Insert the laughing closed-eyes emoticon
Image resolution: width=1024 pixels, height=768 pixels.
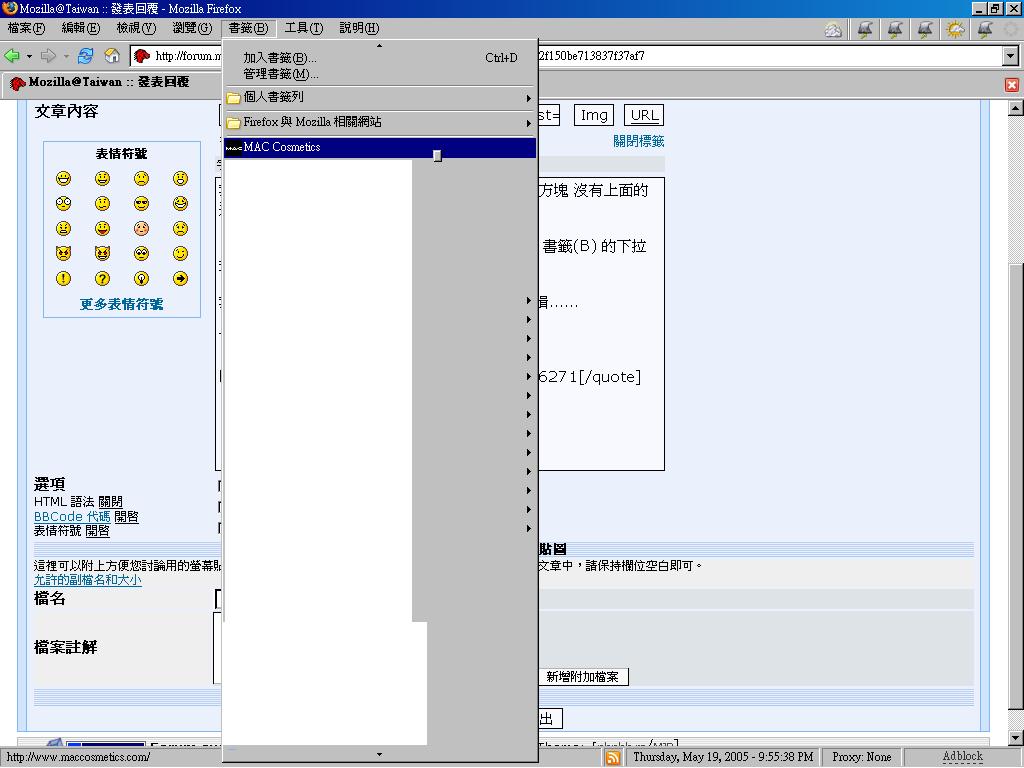click(x=180, y=204)
